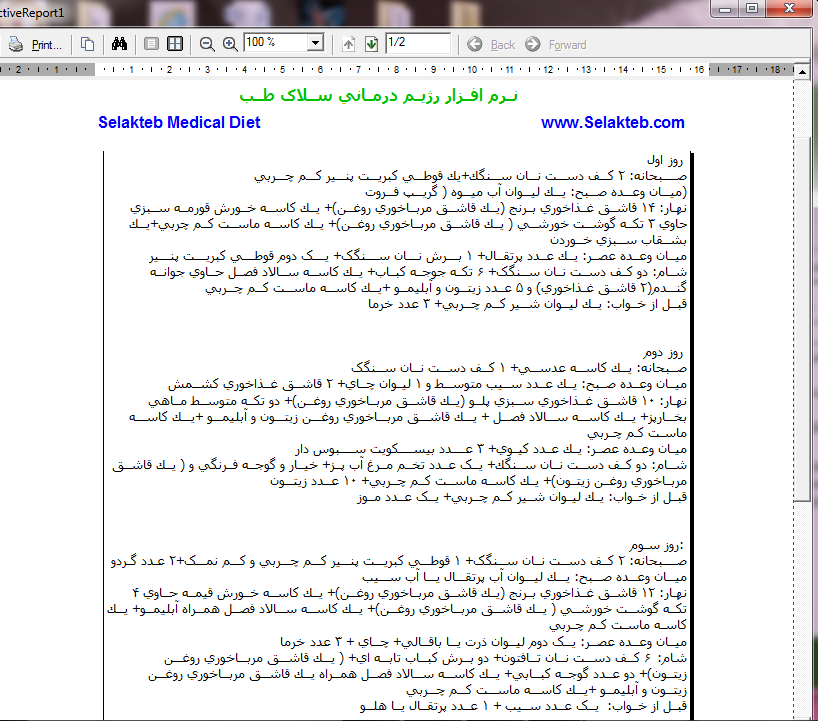Click the Zoom out magnifier icon
Image resolution: width=818 pixels, height=721 pixels.
click(207, 44)
